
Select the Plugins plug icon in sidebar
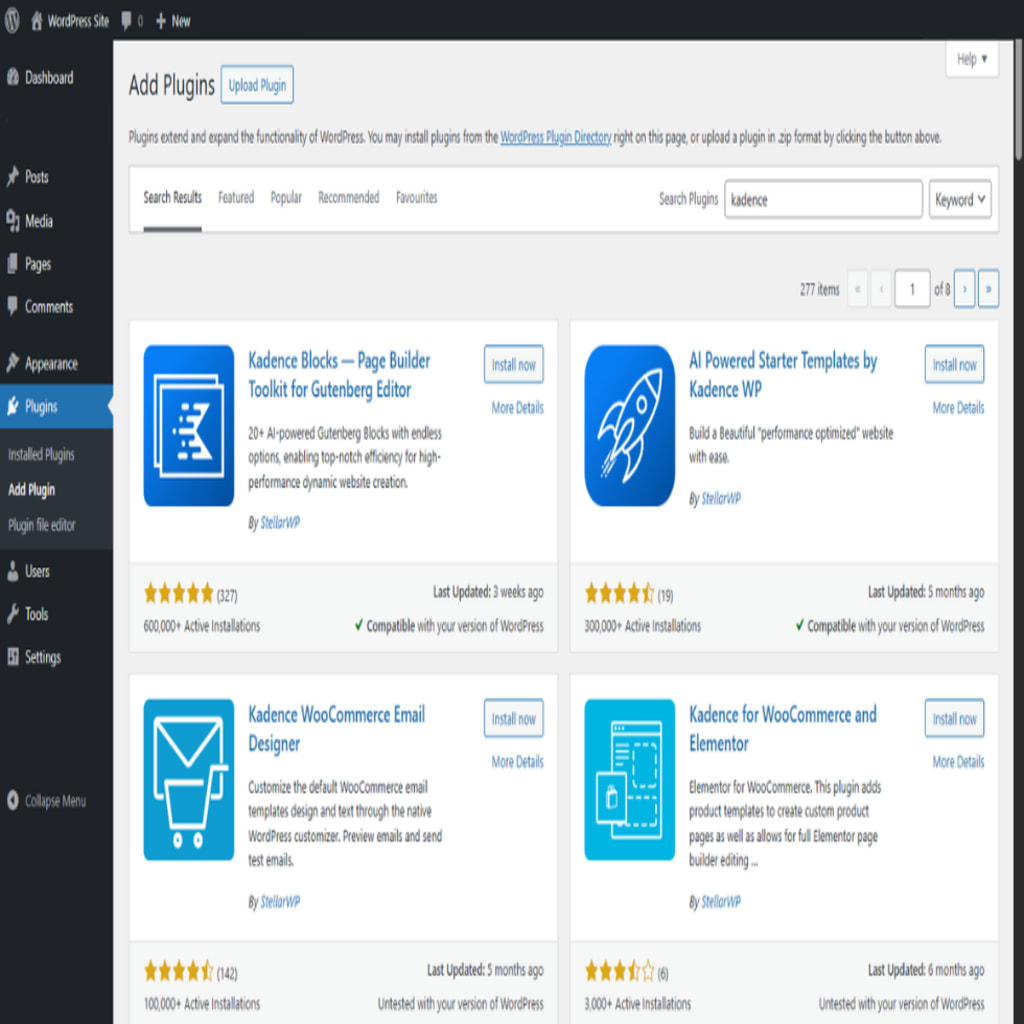12,406
